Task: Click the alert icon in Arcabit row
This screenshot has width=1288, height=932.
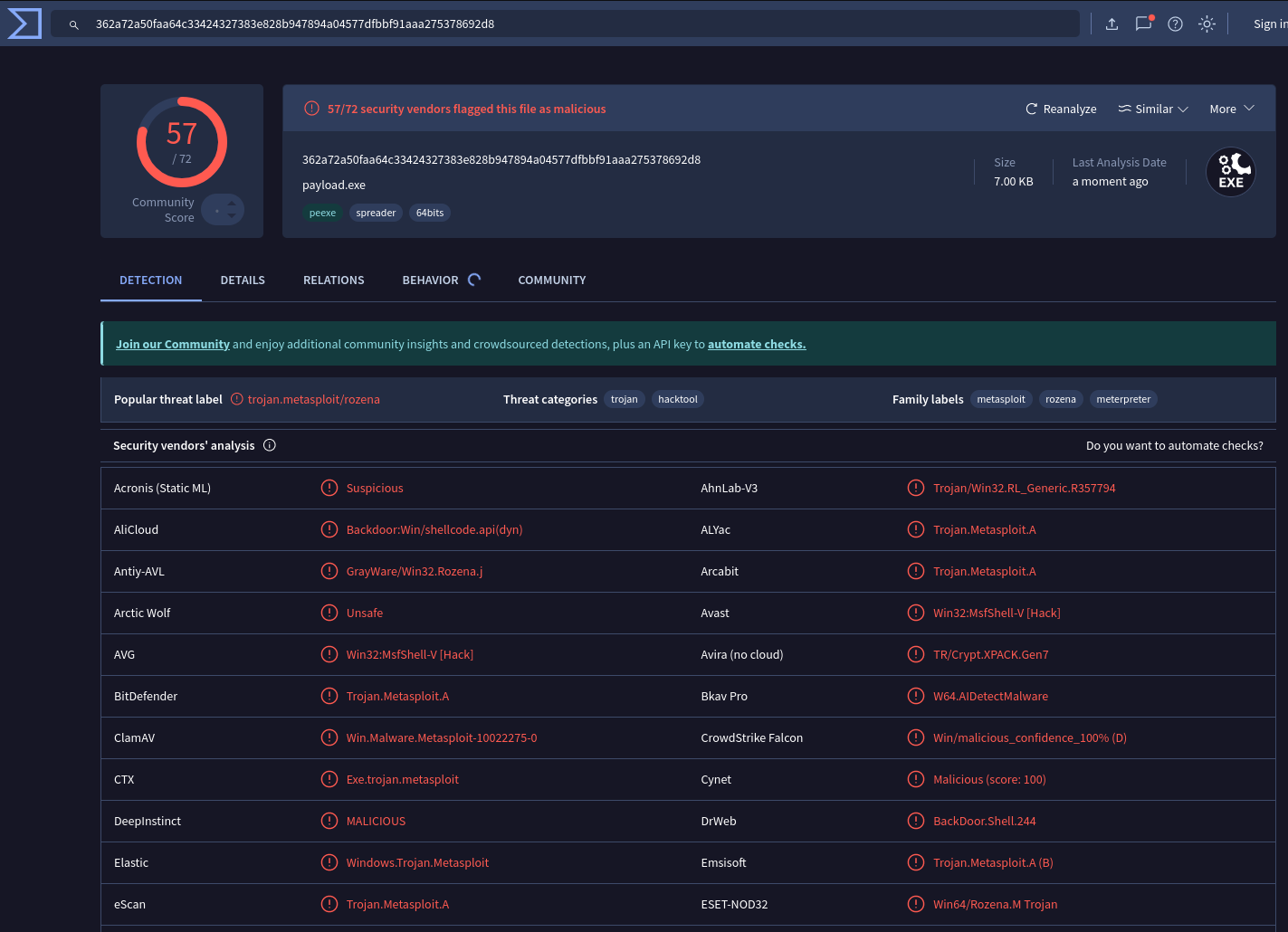Action: [x=916, y=571]
